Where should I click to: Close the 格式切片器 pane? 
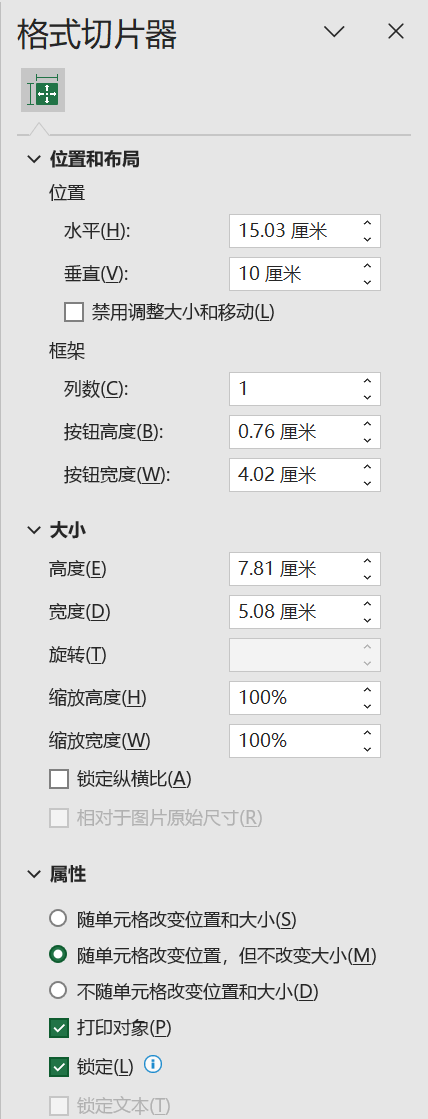point(396,31)
